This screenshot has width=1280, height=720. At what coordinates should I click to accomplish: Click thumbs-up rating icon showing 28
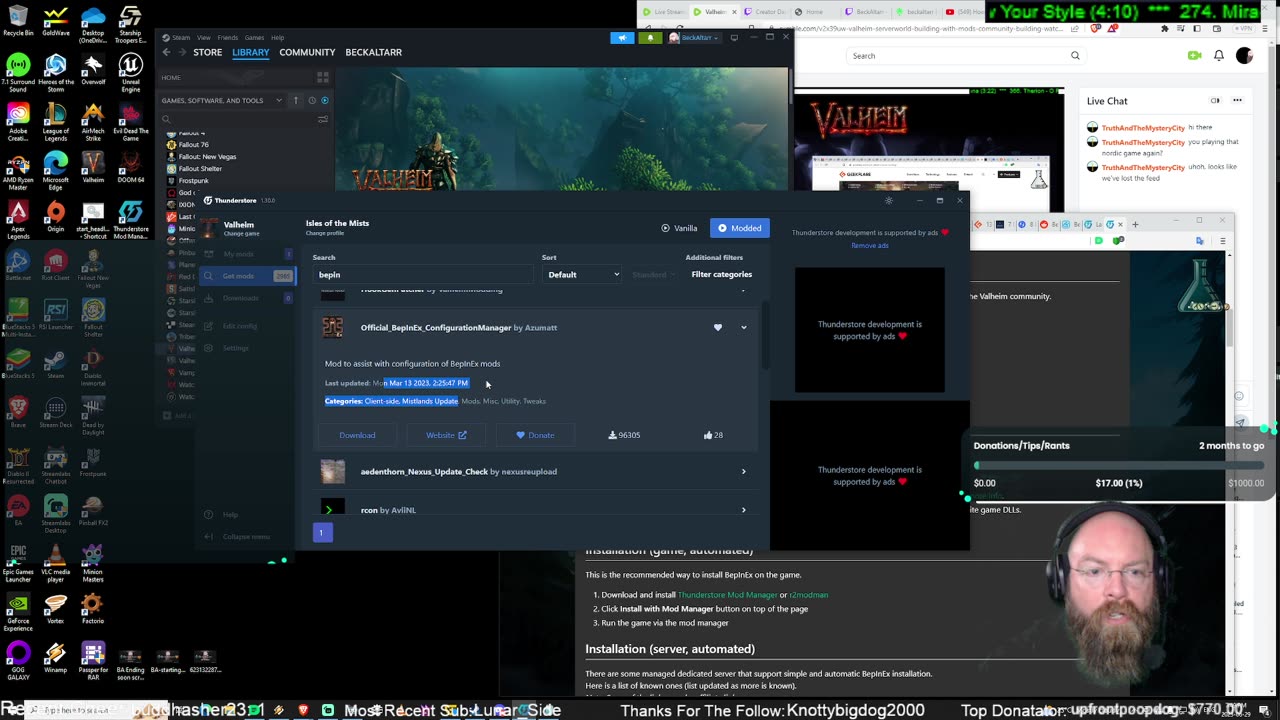(x=707, y=435)
